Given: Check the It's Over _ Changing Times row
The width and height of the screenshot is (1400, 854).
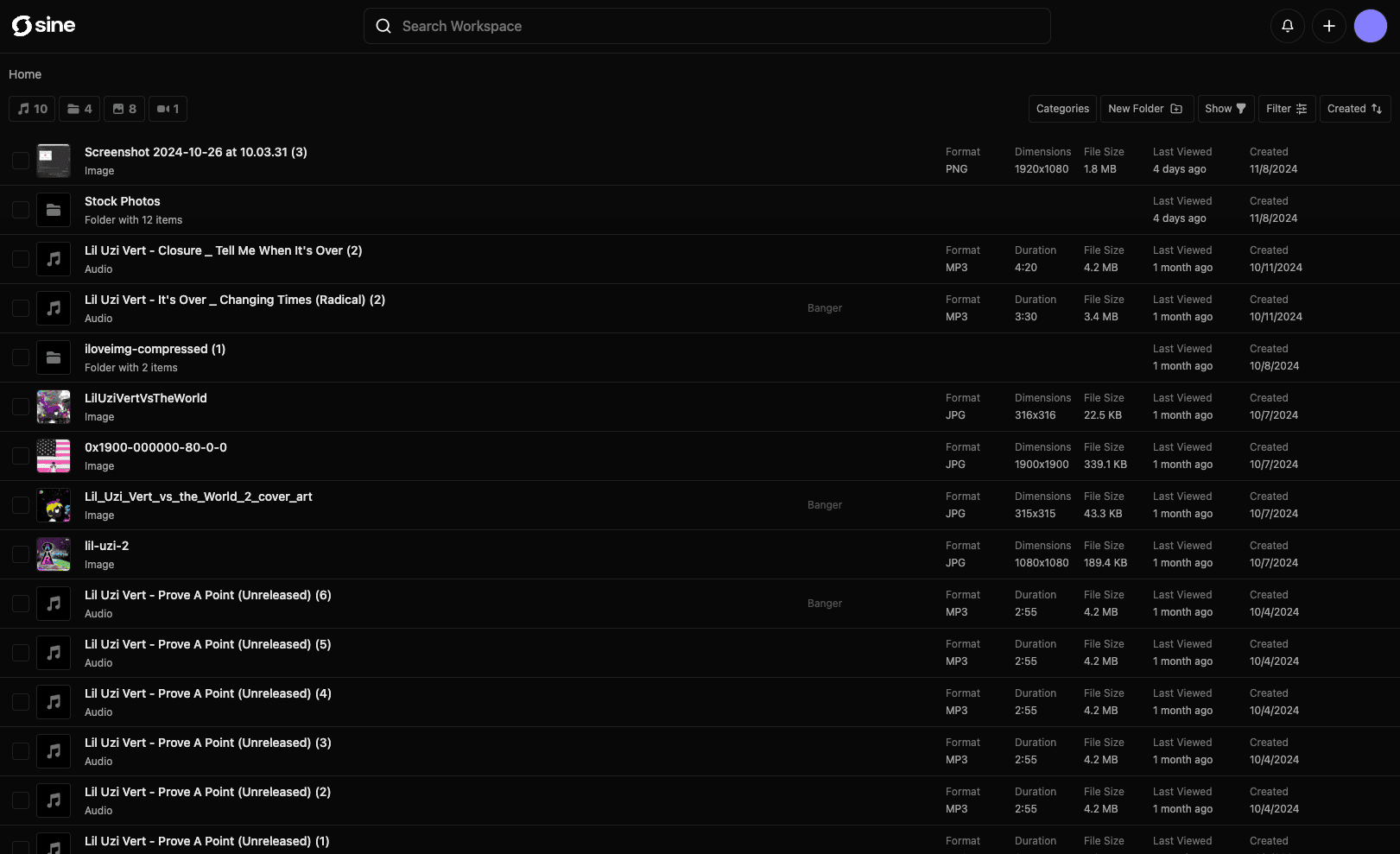Looking at the screenshot, I should [x=21, y=308].
